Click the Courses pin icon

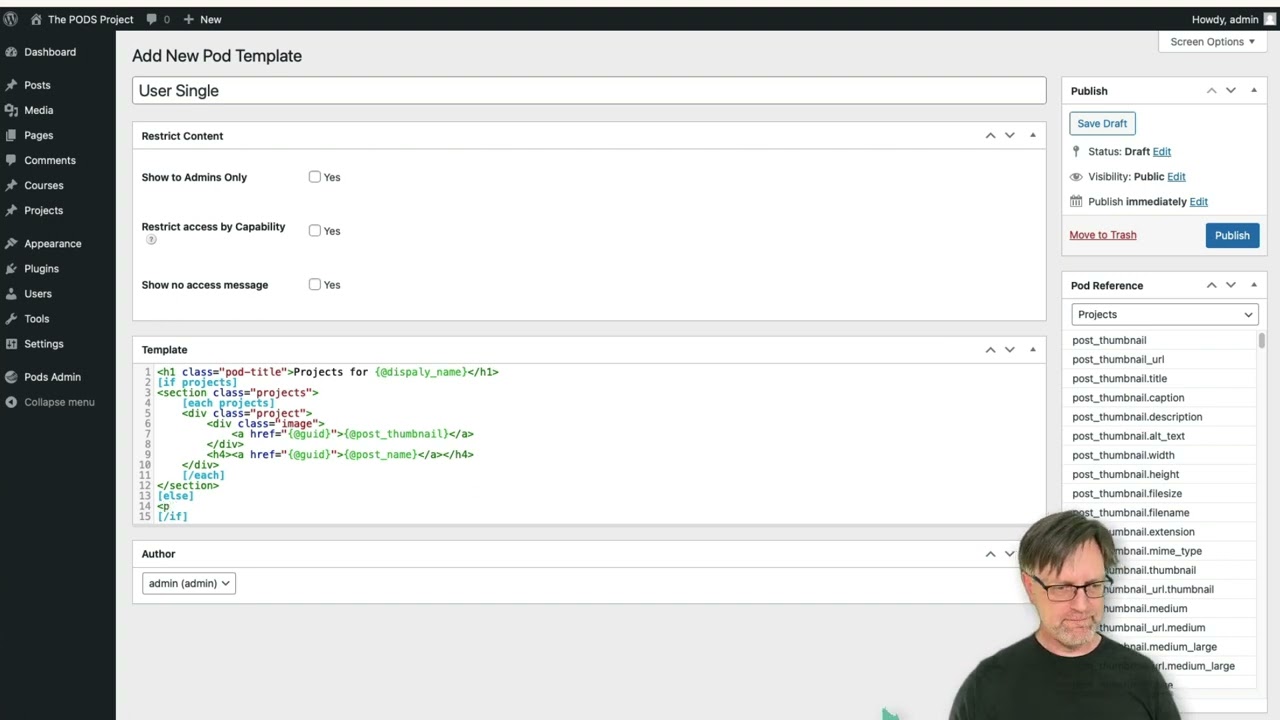point(11,185)
